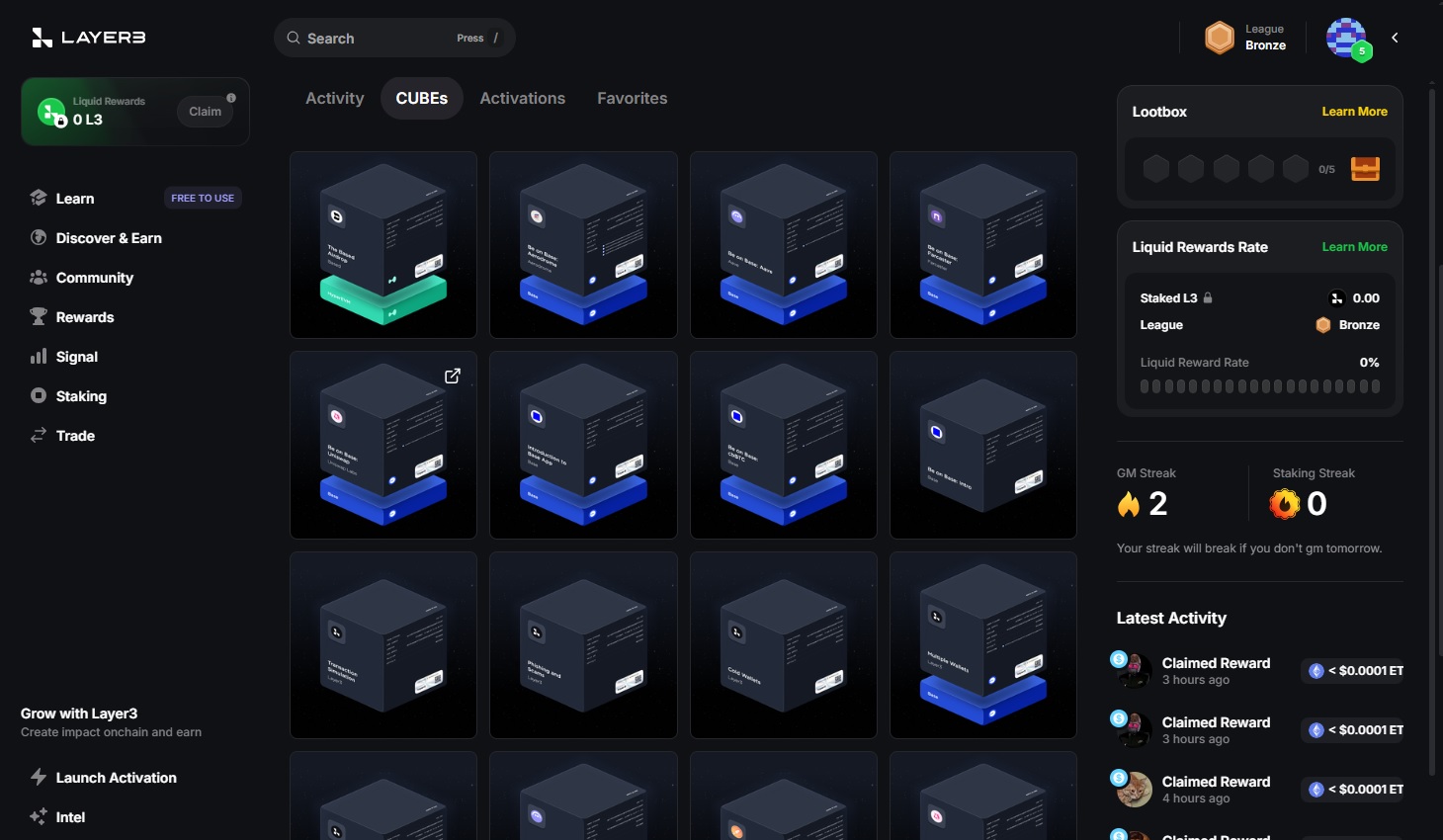Screen dimensions: 1443x840
Task: Open the external link icon on Uniswap cube
Action: pos(453,376)
